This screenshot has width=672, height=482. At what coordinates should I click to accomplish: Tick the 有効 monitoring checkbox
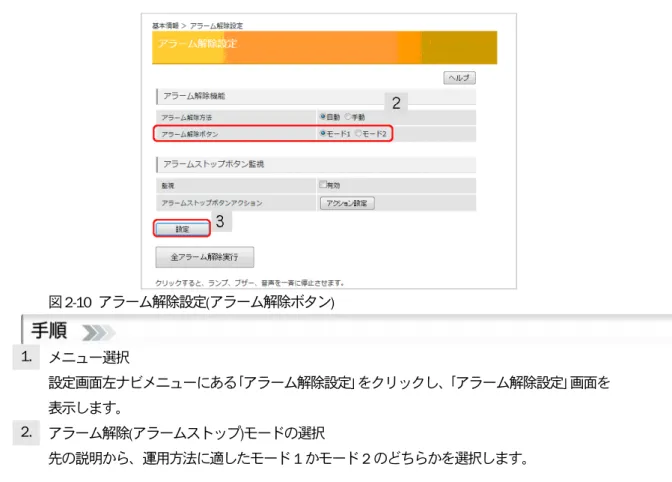[x=323, y=185]
